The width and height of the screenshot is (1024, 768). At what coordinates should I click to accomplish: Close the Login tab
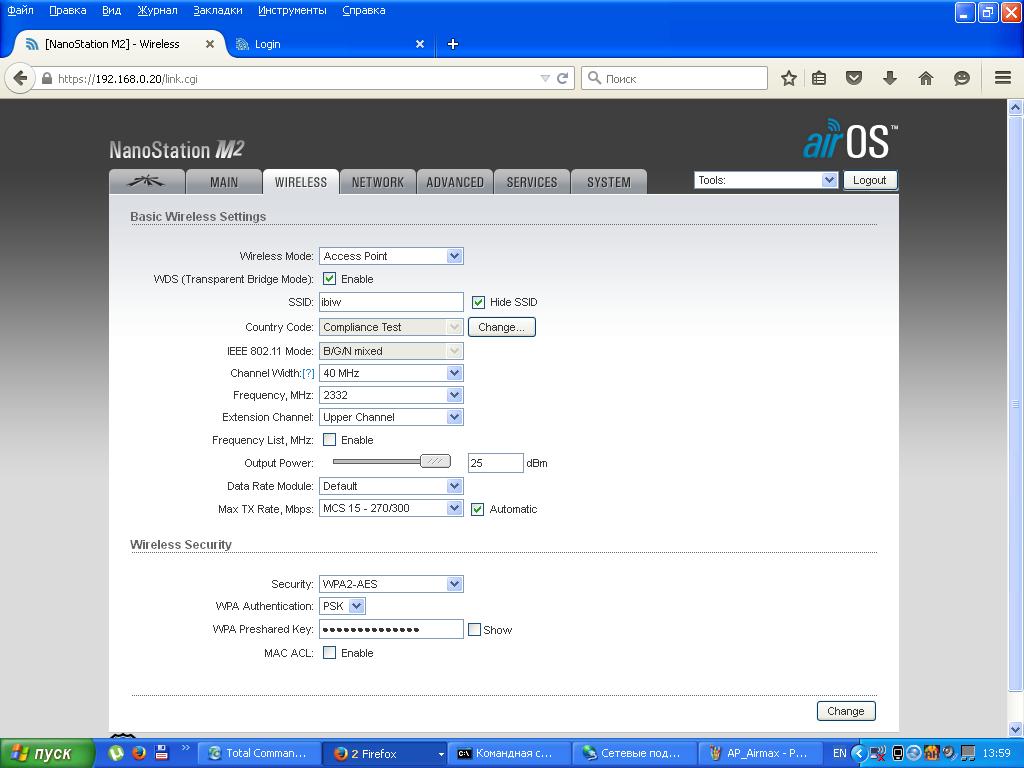click(420, 44)
